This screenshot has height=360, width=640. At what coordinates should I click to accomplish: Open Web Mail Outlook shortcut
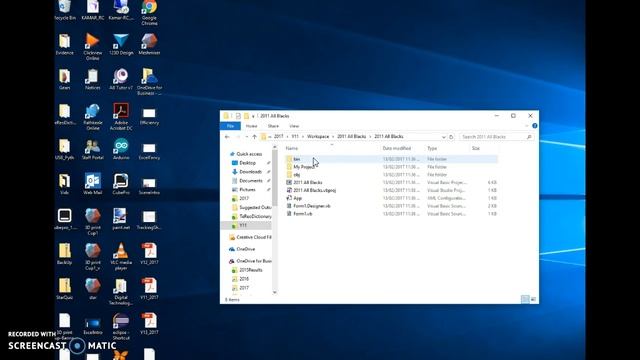93,184
